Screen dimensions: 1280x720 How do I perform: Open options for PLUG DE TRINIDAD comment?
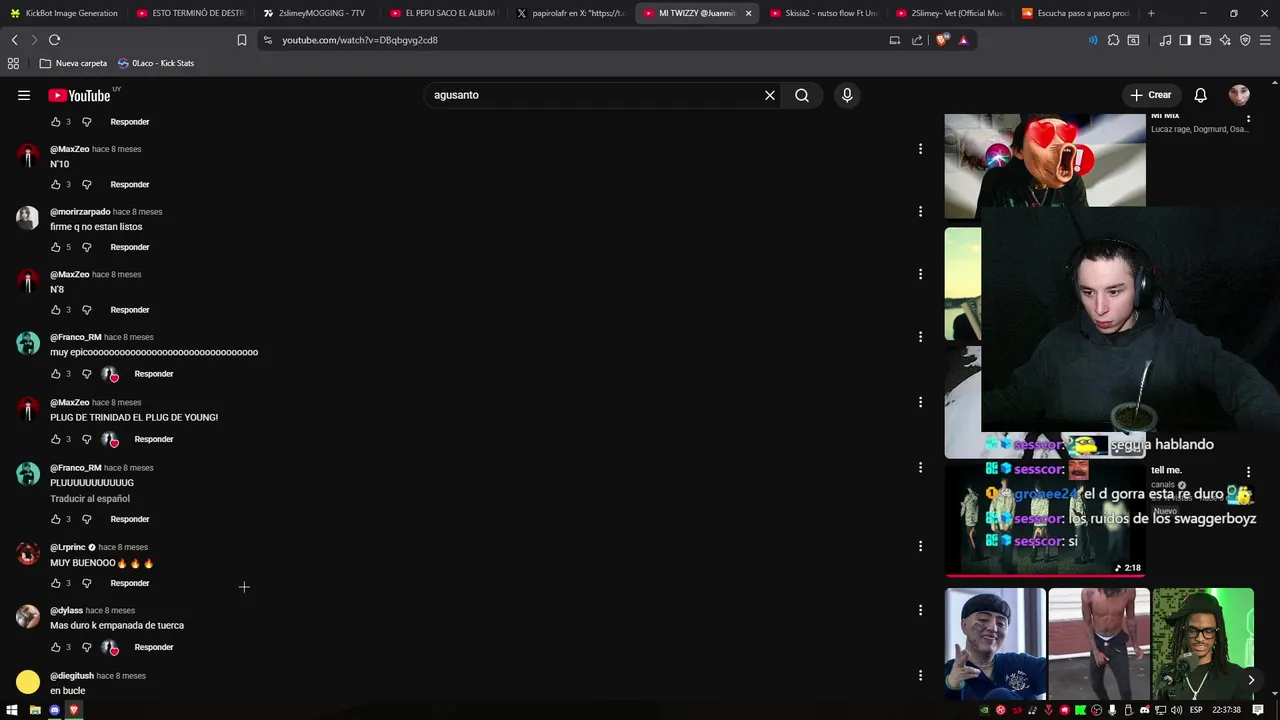click(x=920, y=402)
